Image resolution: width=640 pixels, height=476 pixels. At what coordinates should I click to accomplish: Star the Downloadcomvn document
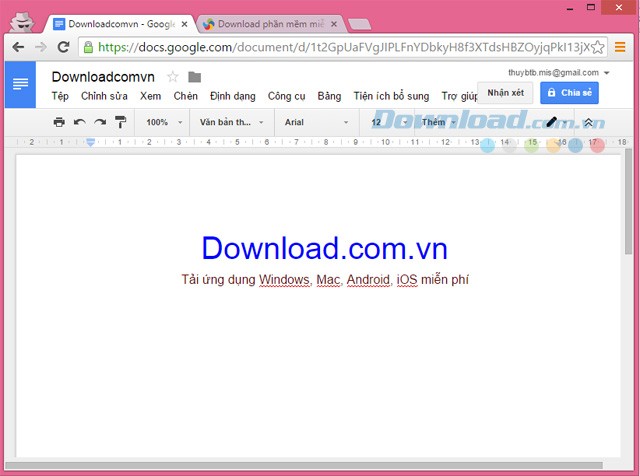click(173, 77)
